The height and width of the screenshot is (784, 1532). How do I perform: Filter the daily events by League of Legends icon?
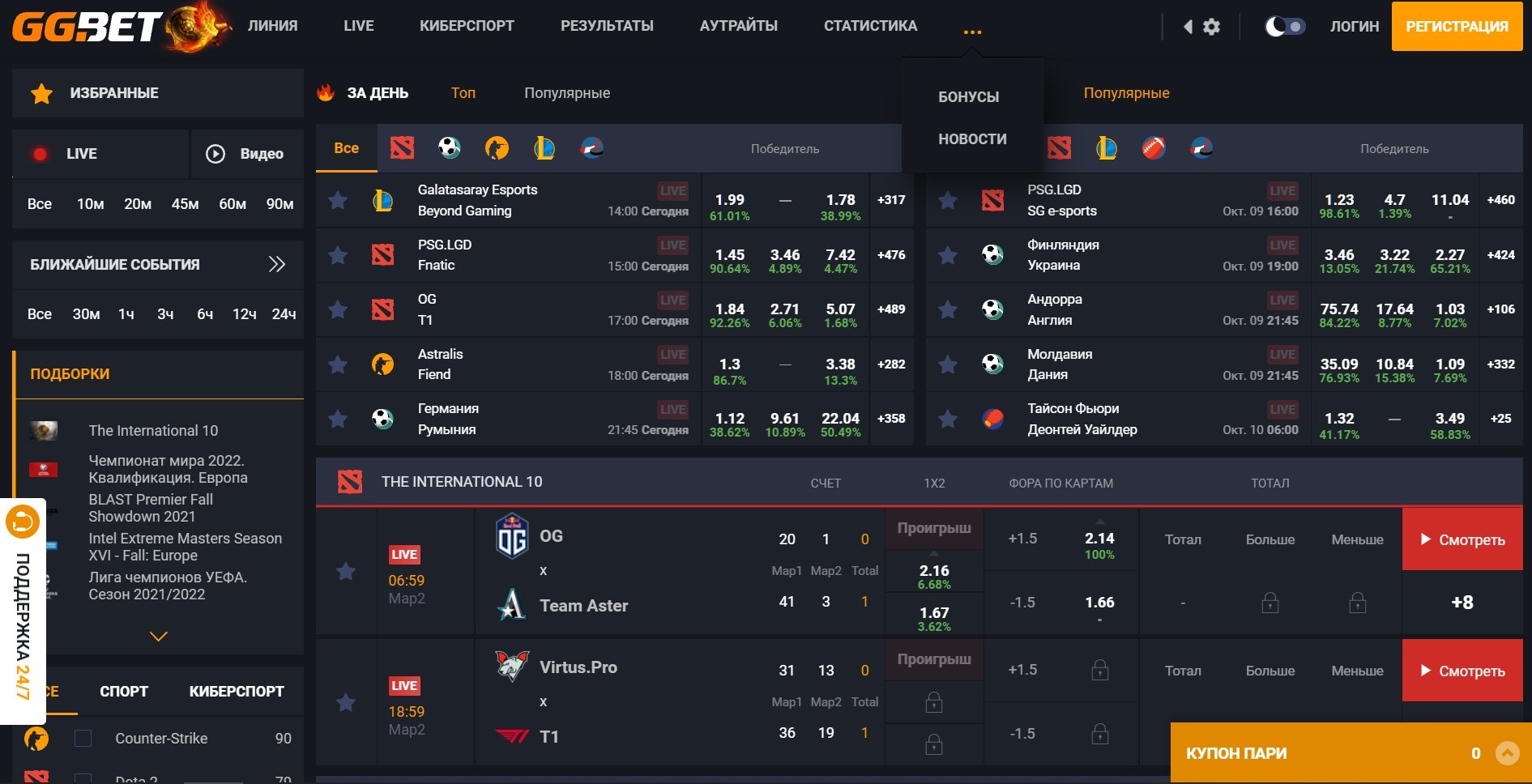coord(544,148)
